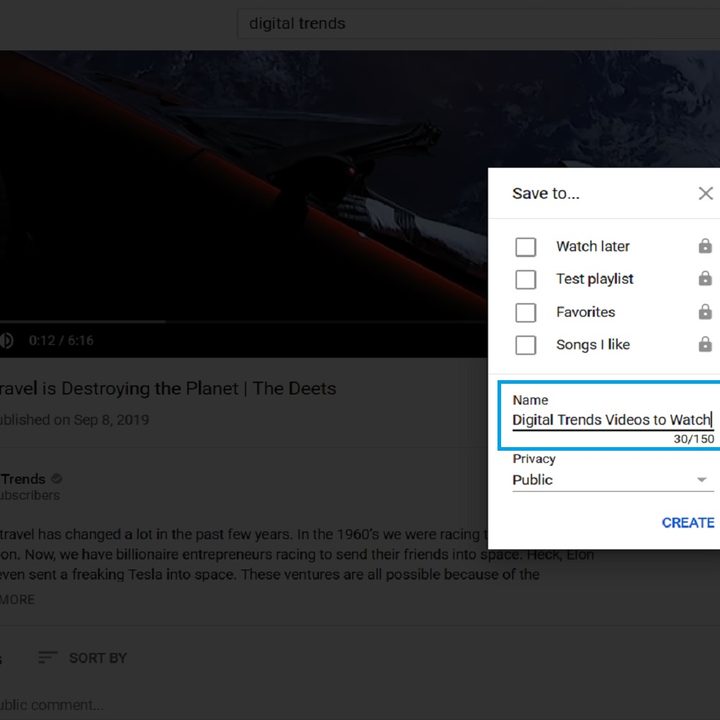Select the Songs I like checkbox

click(525, 345)
